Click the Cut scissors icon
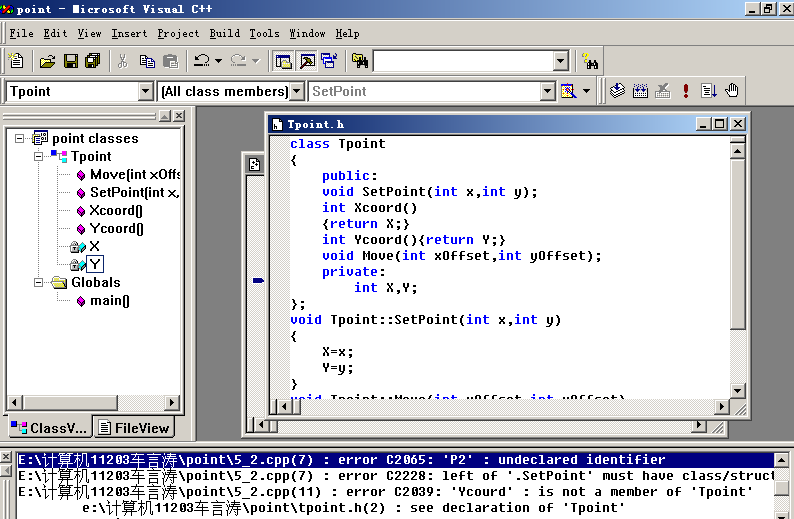The image size is (794, 519). [x=122, y=61]
